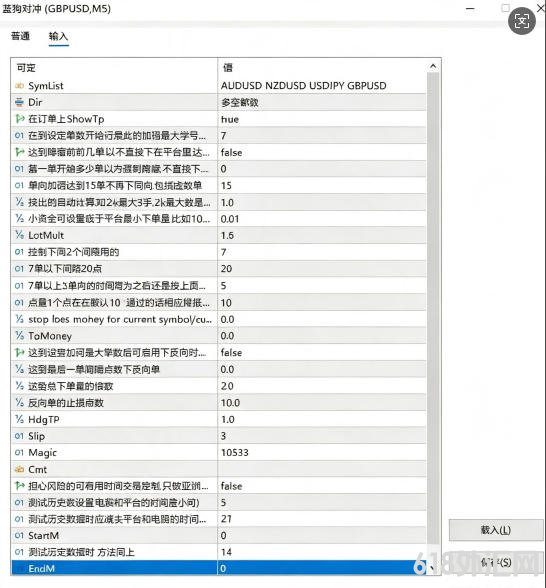Select the highlighted EndM row
Screen dimensions: 546x588
pos(219,568)
